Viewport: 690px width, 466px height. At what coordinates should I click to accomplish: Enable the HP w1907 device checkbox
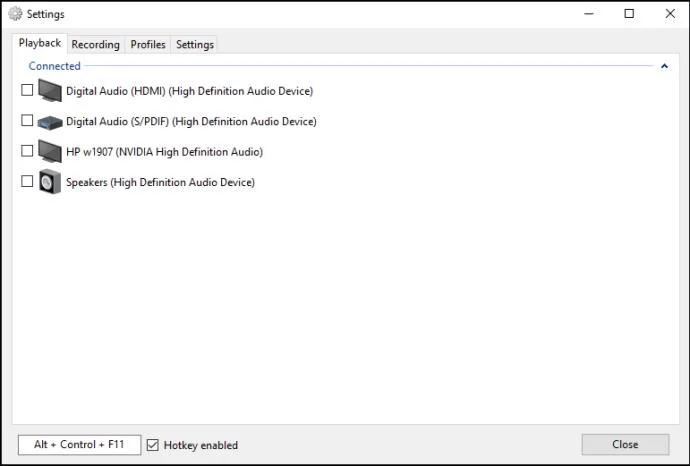[x=27, y=150]
